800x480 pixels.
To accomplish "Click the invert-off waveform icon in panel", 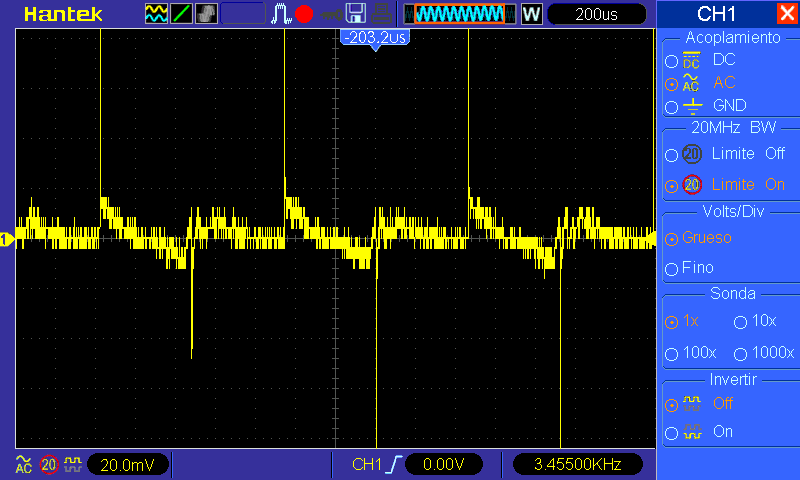I will 692,403.
